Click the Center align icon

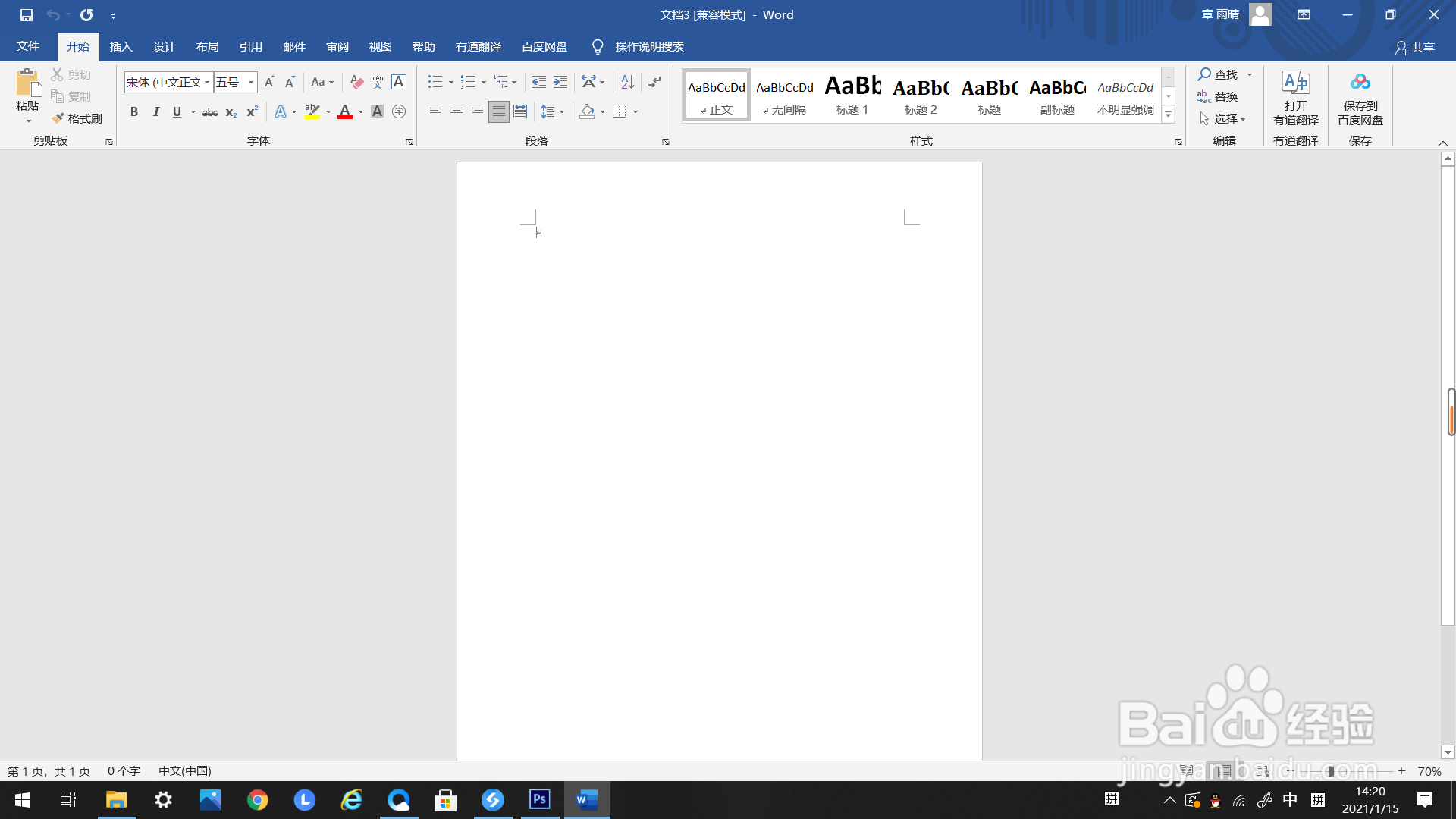pyautogui.click(x=457, y=111)
